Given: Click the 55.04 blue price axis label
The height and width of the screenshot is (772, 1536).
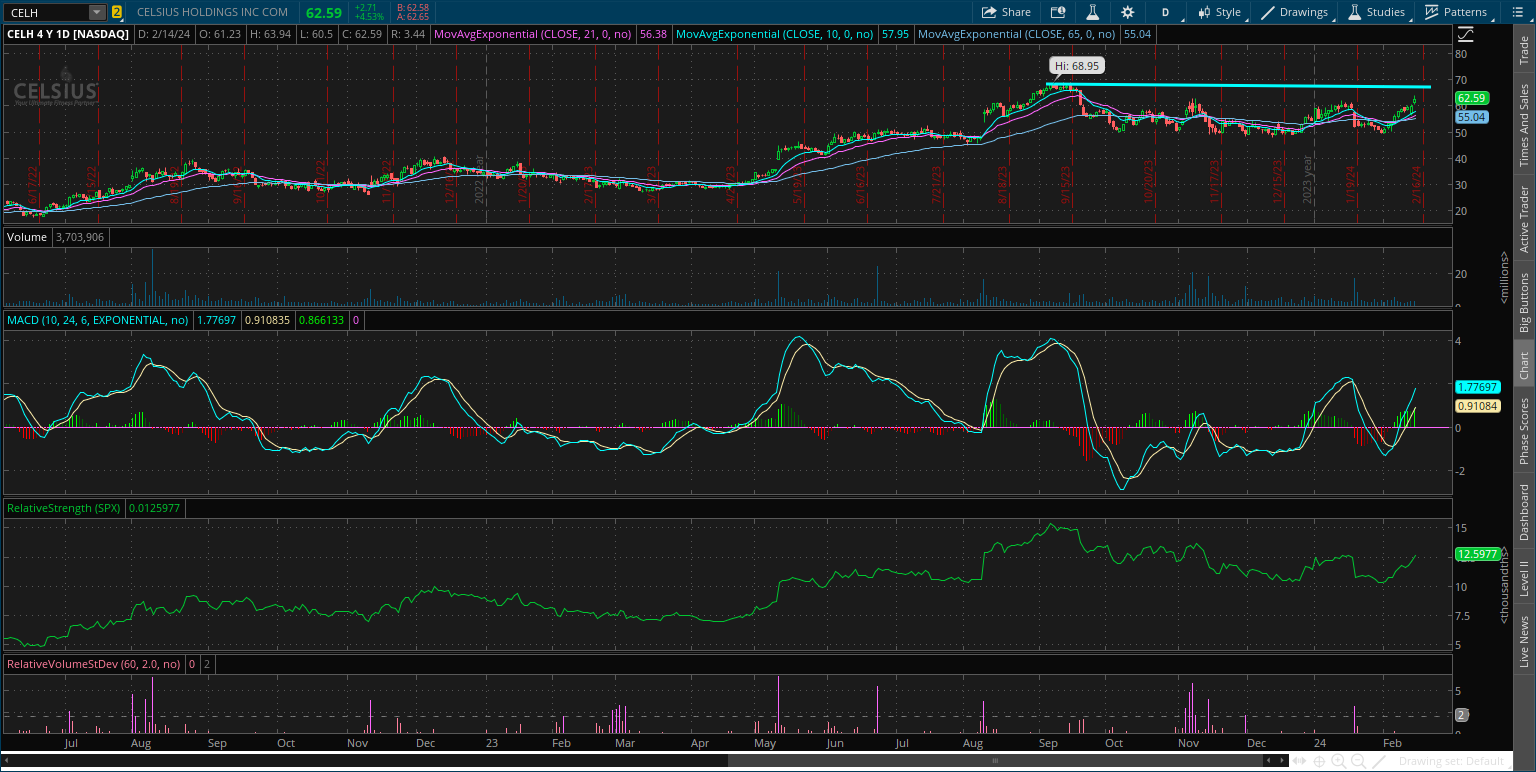Looking at the screenshot, I should coord(1472,117).
